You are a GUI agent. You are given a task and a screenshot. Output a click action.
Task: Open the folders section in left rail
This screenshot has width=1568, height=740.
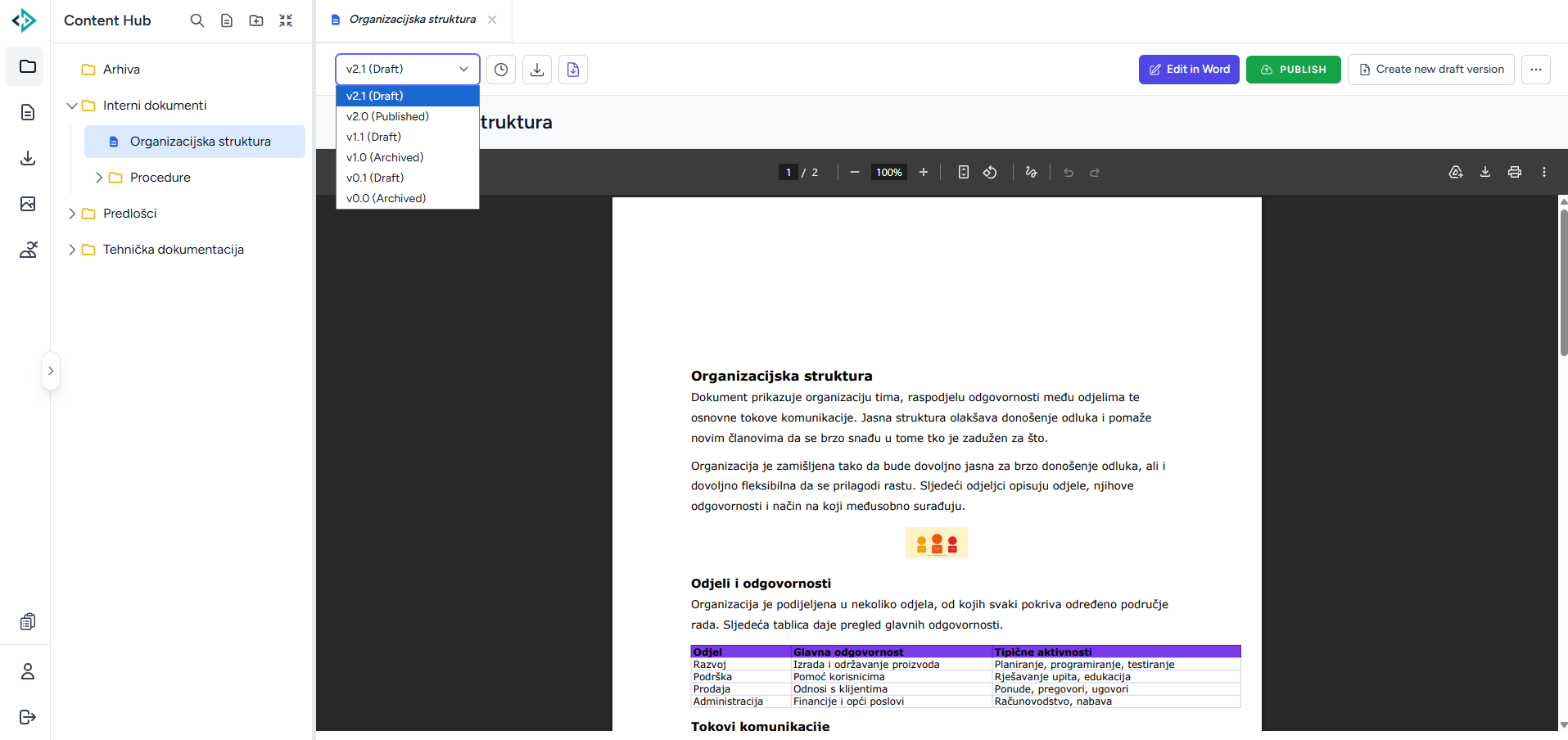tap(28, 66)
